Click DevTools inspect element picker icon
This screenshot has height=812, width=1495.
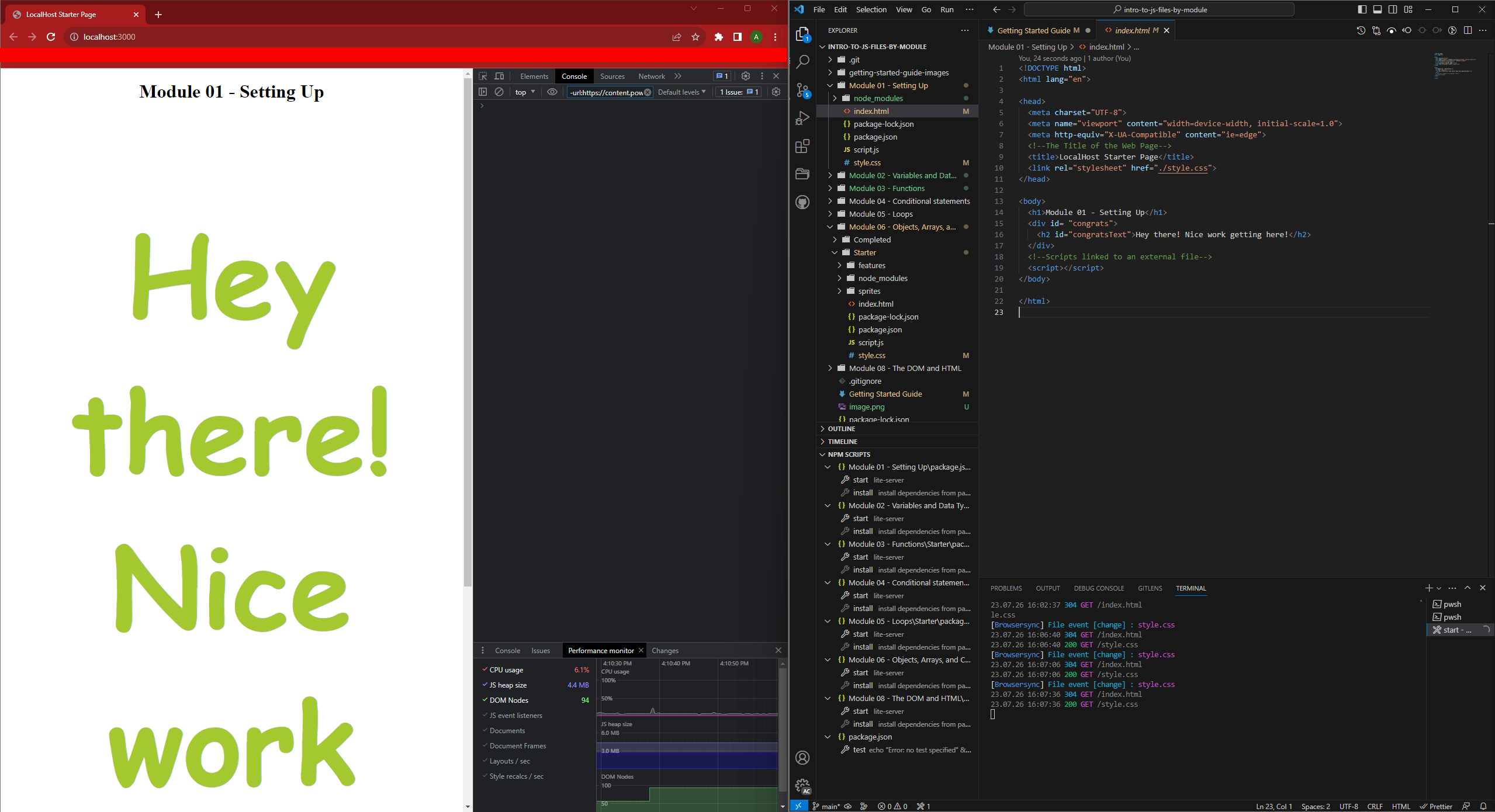[483, 77]
